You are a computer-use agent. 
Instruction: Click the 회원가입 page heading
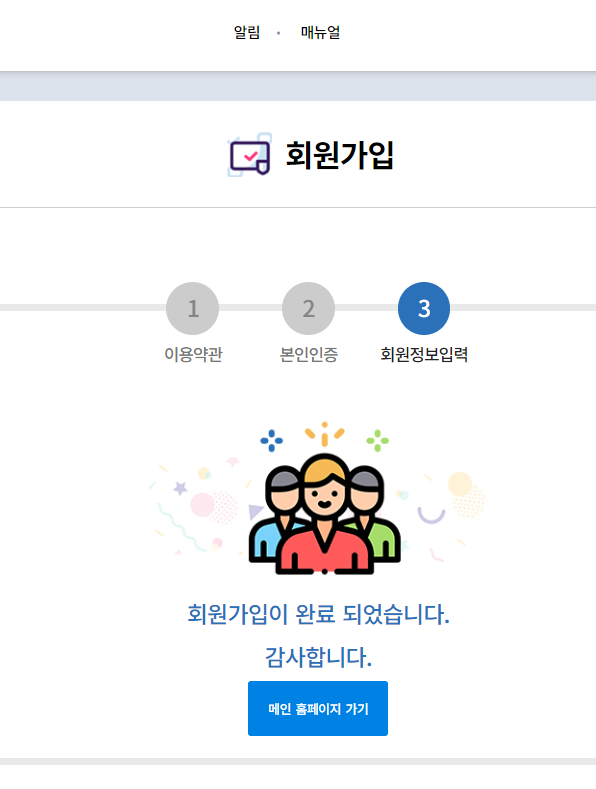coord(340,154)
